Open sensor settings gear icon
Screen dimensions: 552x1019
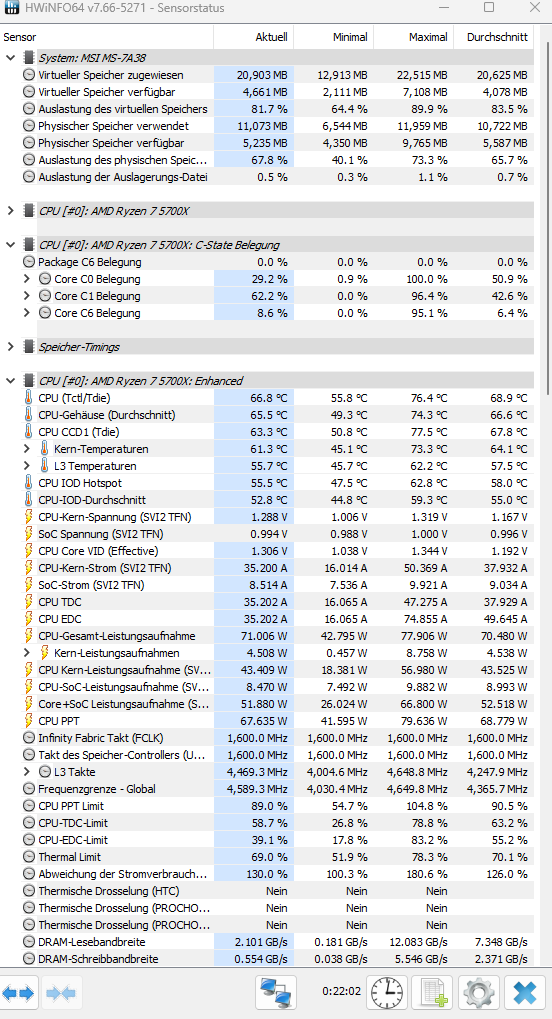pos(479,992)
